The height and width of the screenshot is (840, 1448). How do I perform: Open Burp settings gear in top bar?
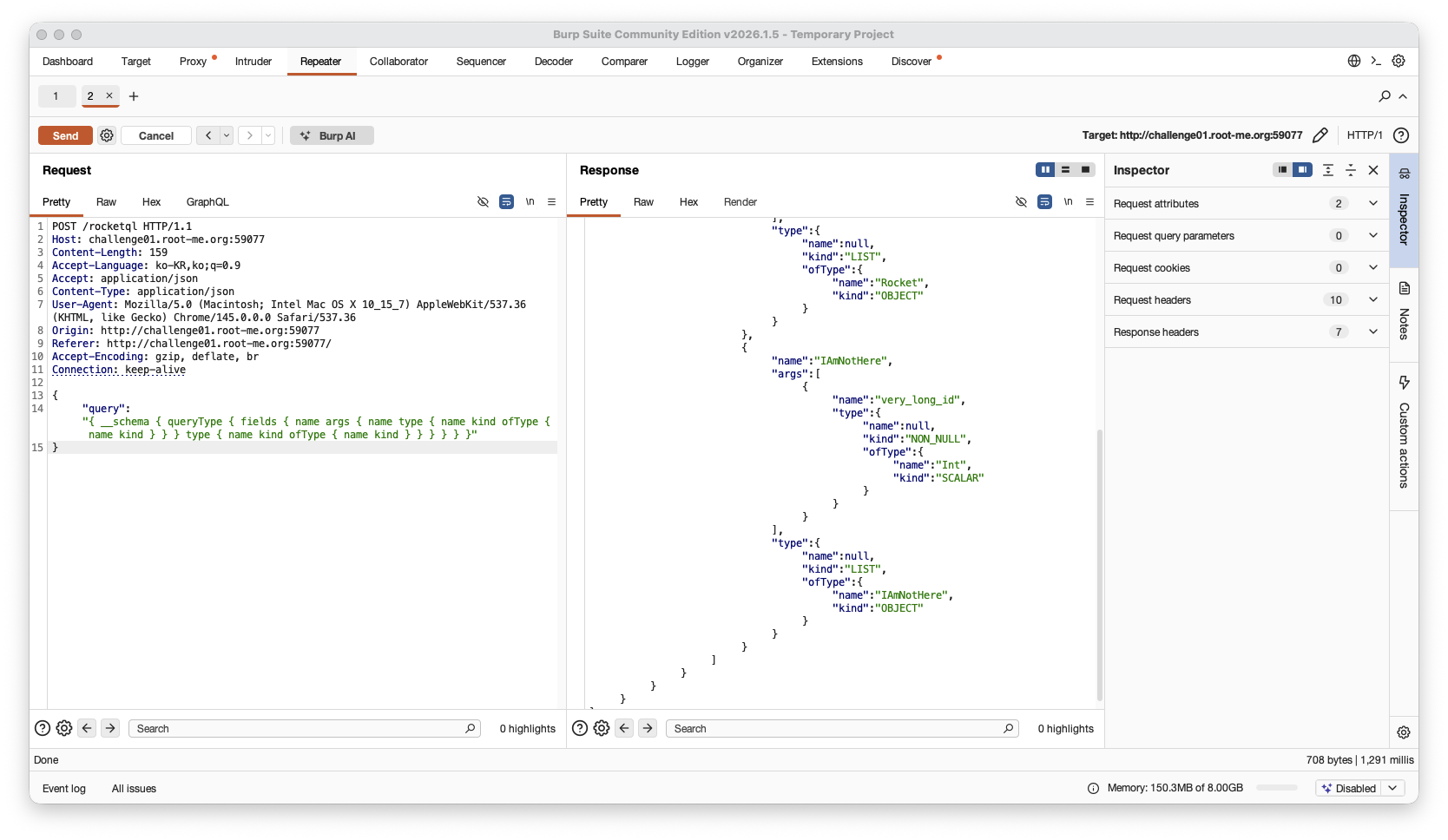[x=1399, y=61]
